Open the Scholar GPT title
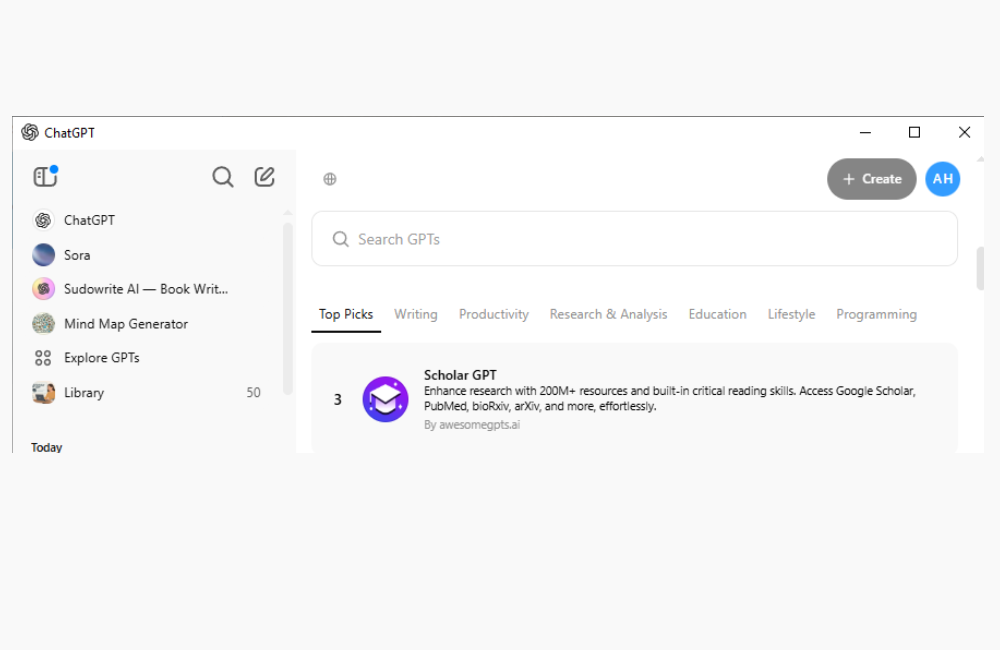This screenshot has height=650, width=1000. (x=460, y=375)
